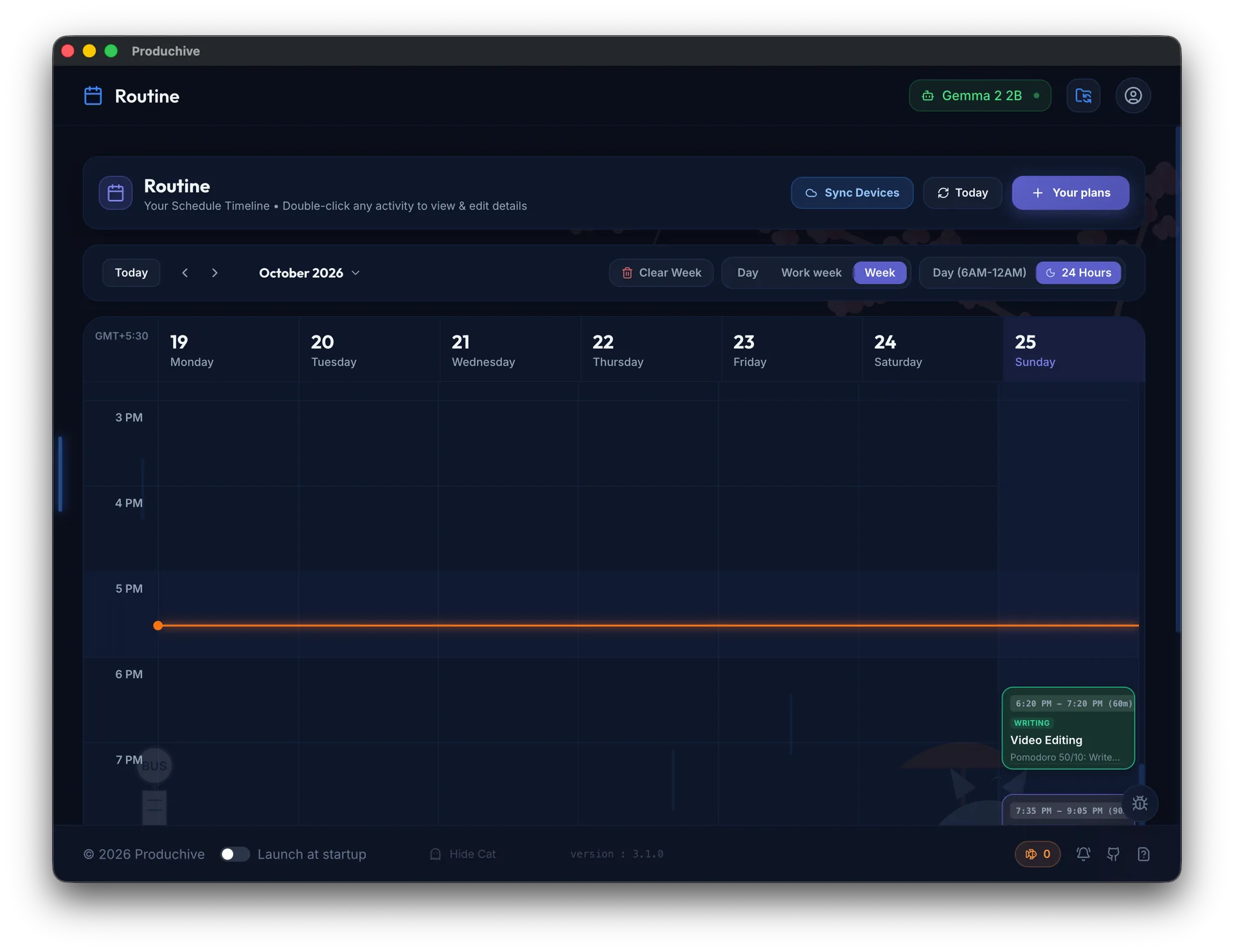Screen dimensions: 1234x952
Task: Click the Hide Cat option
Action: tap(463, 854)
